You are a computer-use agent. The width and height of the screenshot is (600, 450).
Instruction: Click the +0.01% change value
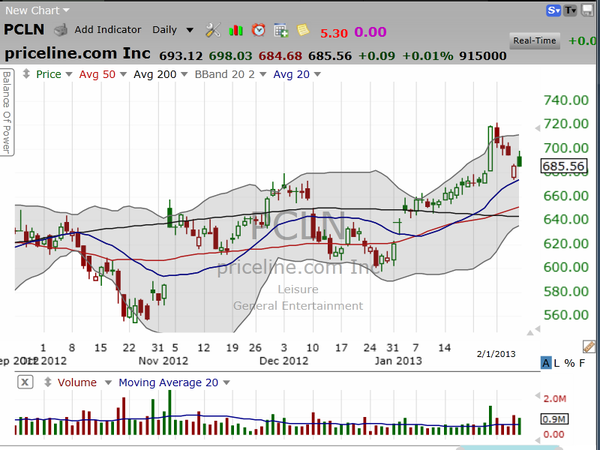tap(427, 56)
